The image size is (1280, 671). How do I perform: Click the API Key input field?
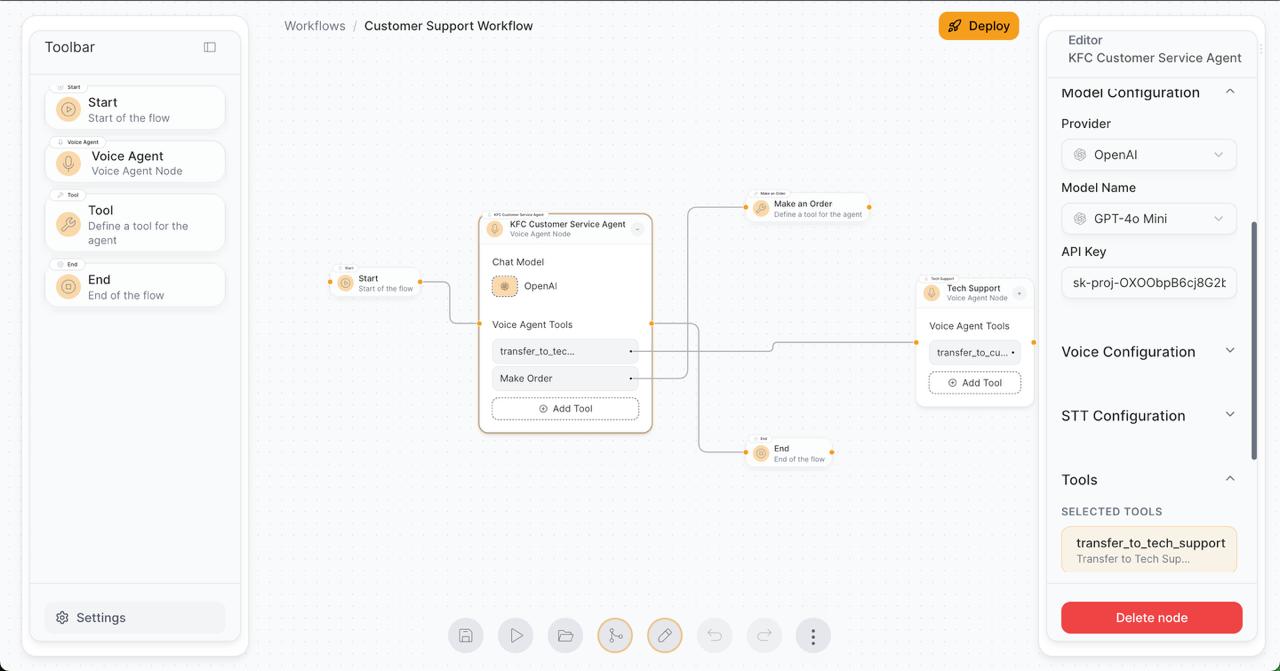tap(1149, 283)
